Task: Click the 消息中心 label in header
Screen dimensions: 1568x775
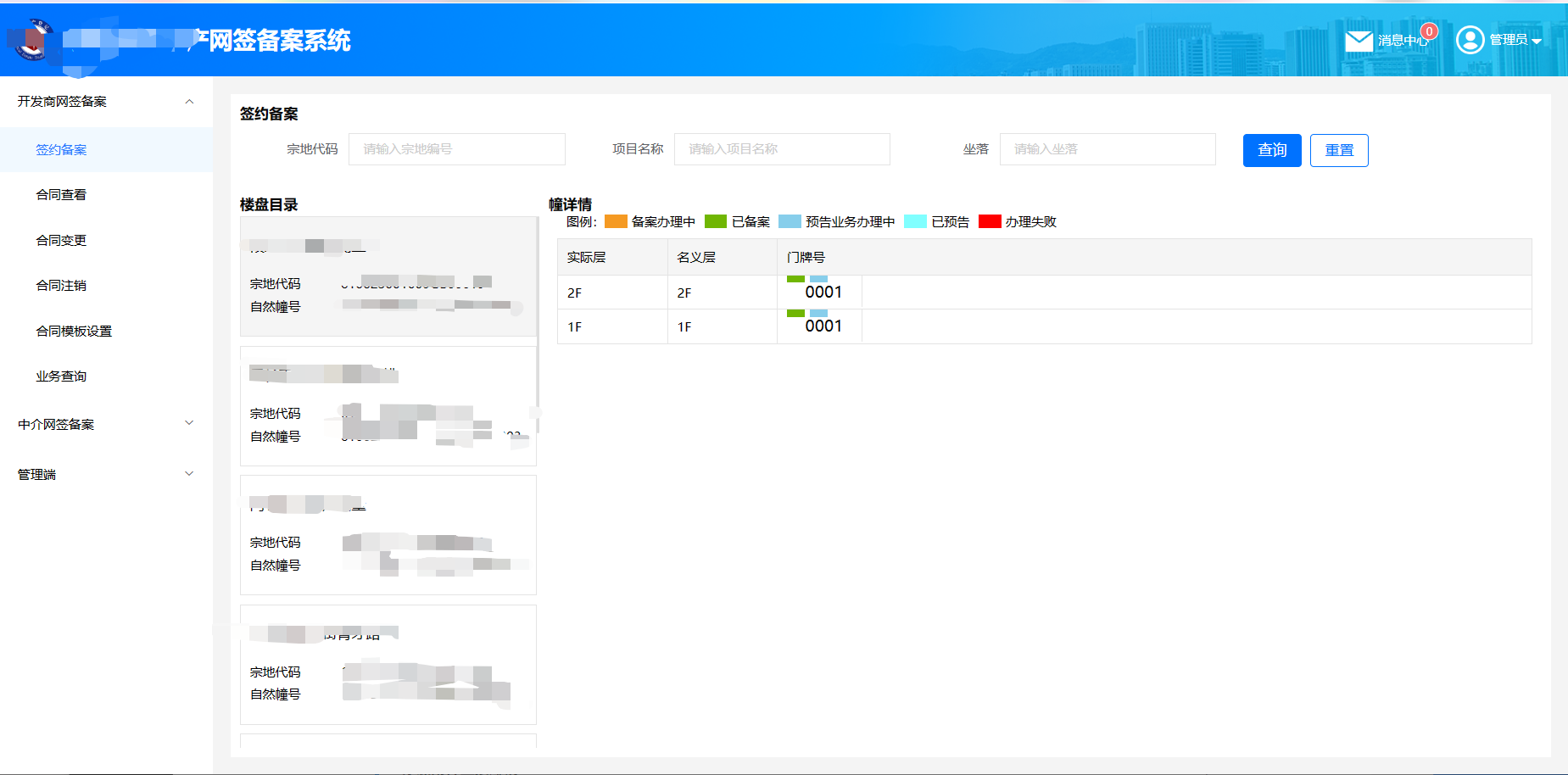Action: pos(1403,41)
